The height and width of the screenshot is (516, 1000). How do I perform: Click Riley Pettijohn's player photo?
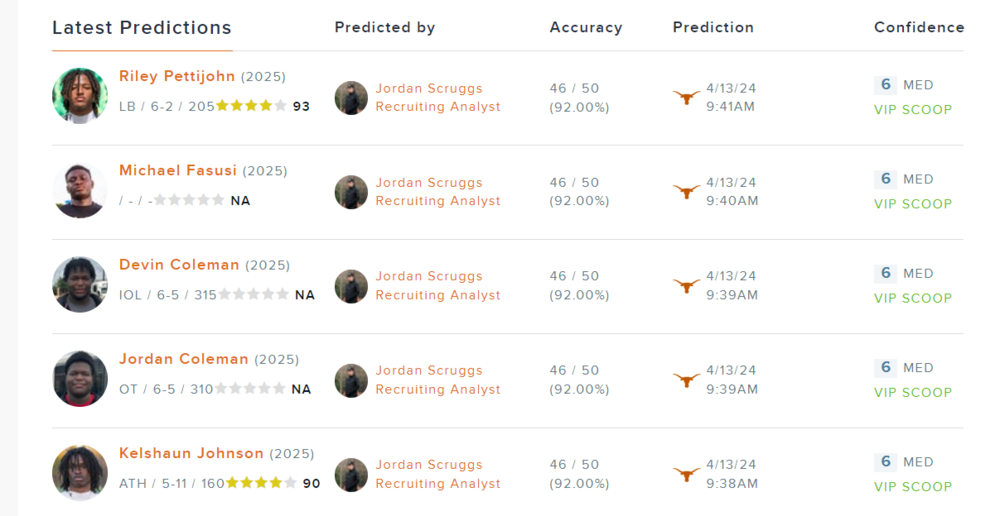80,96
